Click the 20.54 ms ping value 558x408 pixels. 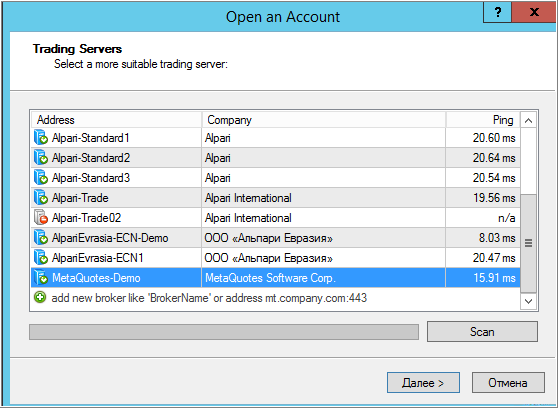(494, 178)
